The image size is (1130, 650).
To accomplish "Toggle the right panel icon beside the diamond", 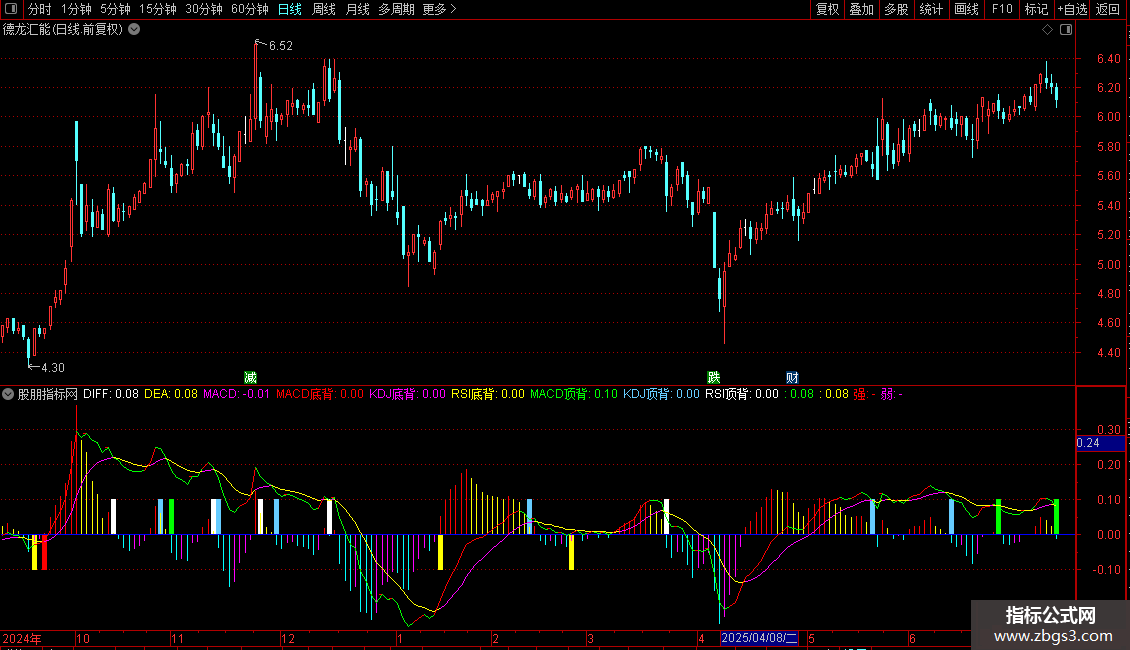I will tap(1066, 30).
